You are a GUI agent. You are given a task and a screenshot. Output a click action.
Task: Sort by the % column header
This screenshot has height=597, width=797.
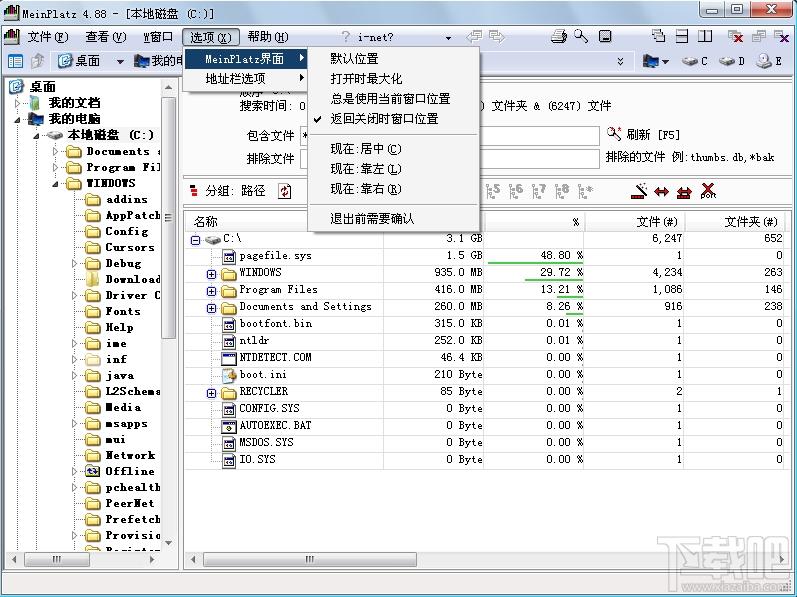pos(534,222)
